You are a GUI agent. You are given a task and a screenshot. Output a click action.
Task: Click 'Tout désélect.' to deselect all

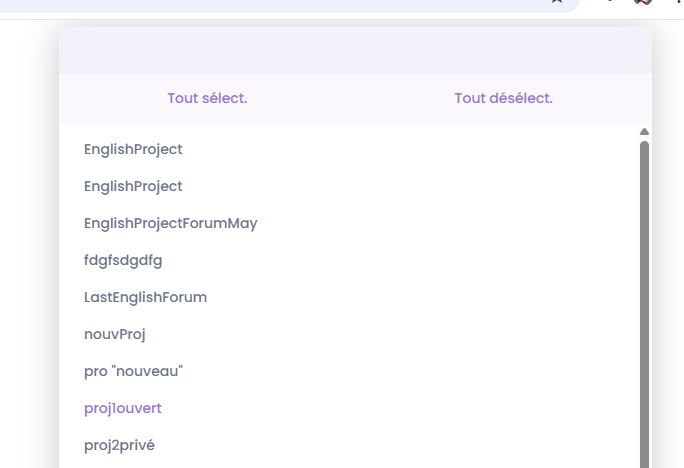point(503,98)
